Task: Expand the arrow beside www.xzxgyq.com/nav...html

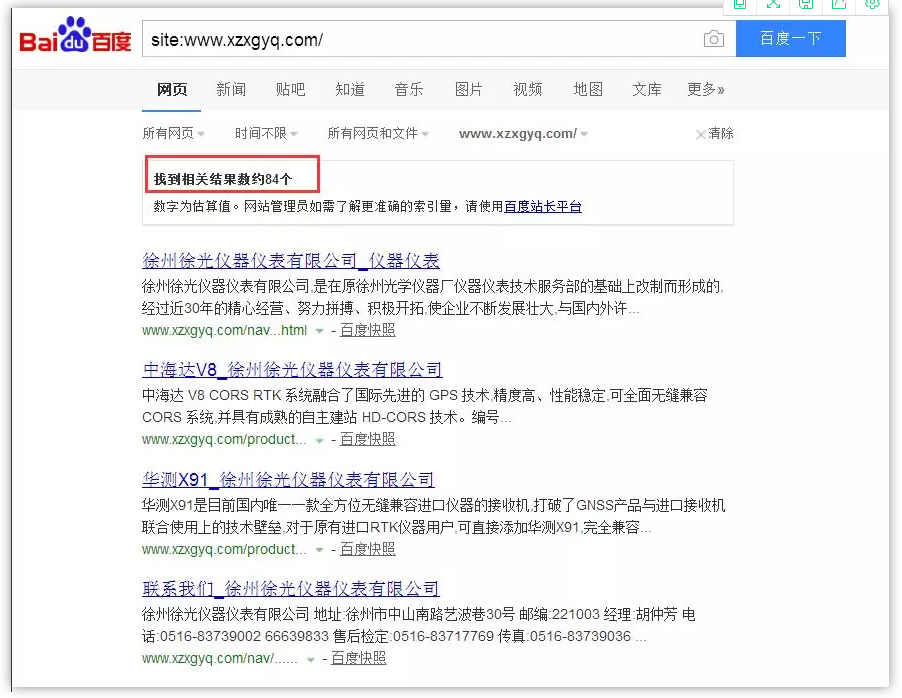Action: 319,331
